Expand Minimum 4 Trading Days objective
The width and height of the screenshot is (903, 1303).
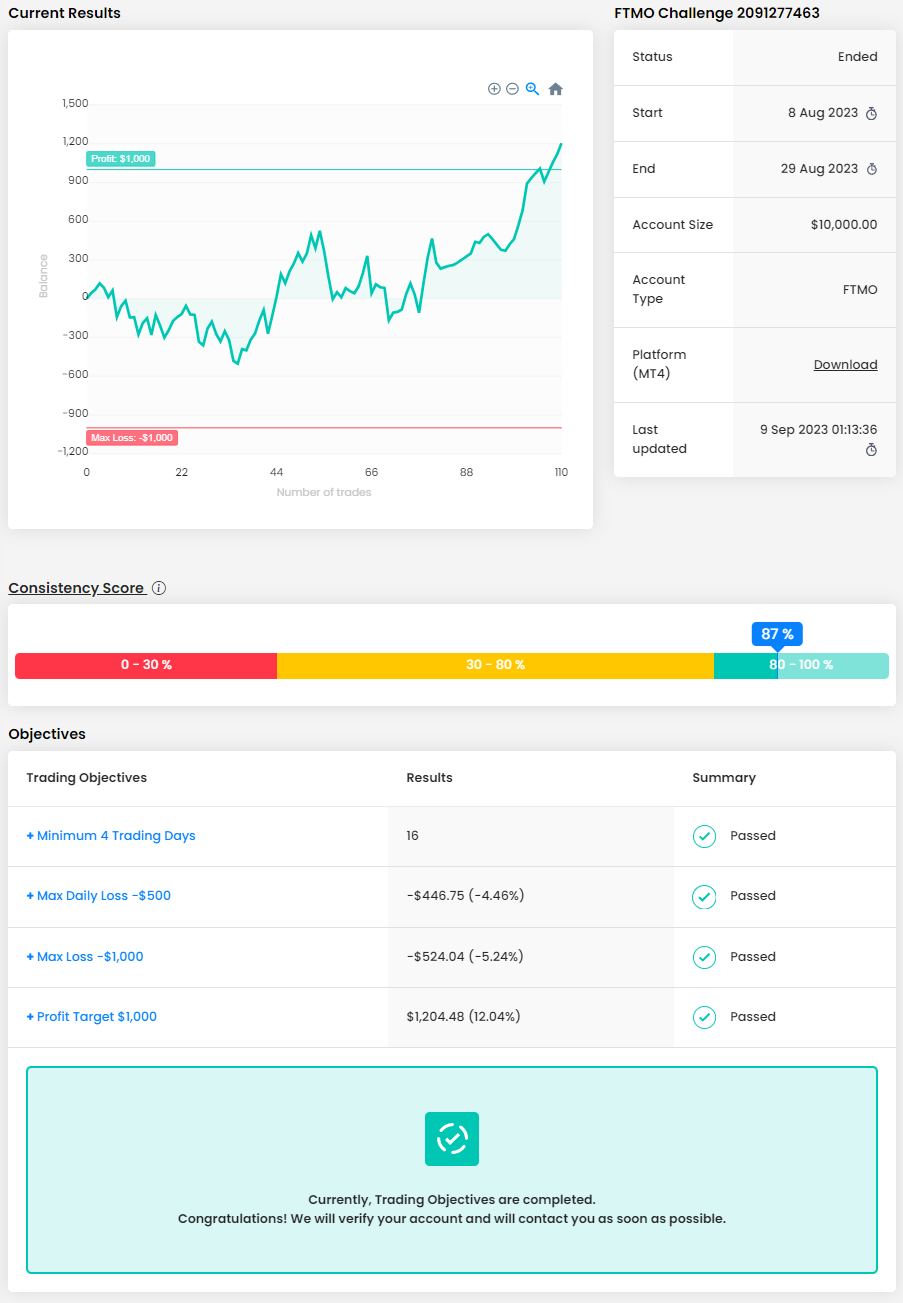click(x=111, y=836)
